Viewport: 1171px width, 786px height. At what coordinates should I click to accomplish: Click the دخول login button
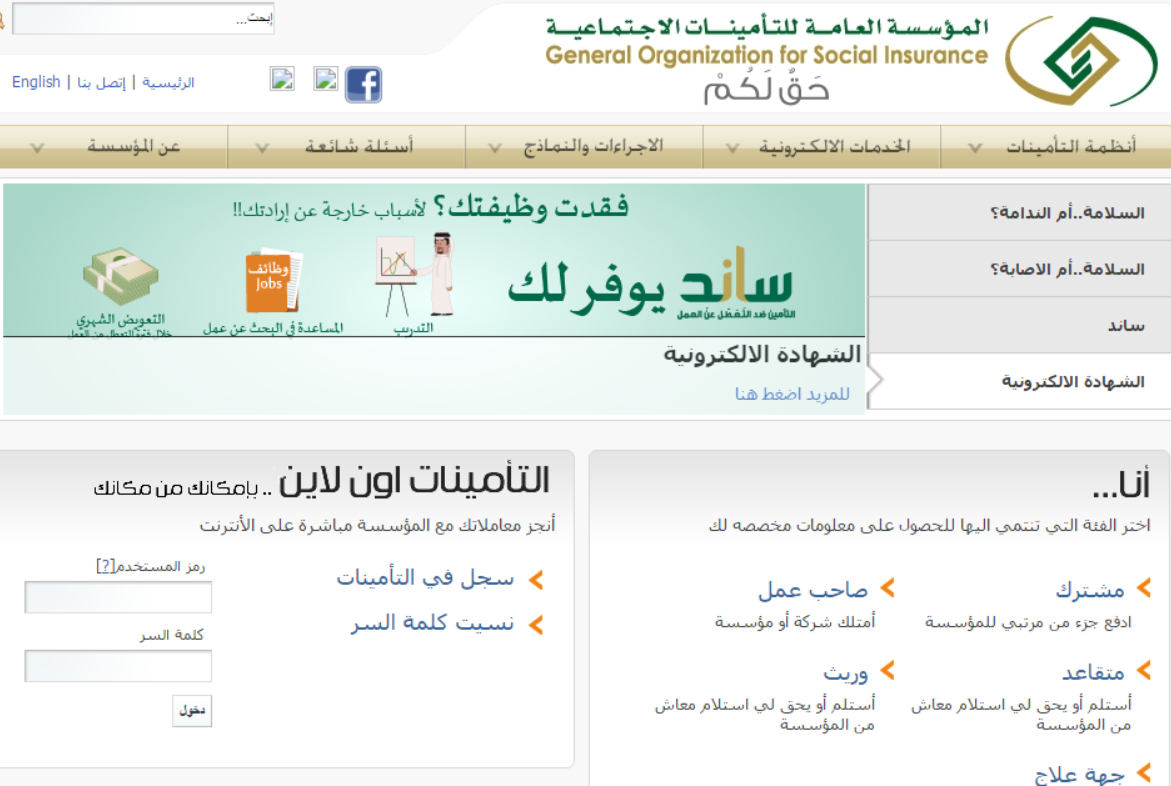tap(192, 711)
